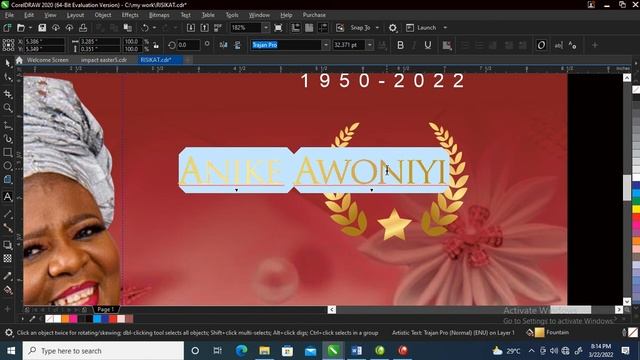Toggle Italic formatting
This screenshot has width=640, height=360.
click(x=414, y=45)
